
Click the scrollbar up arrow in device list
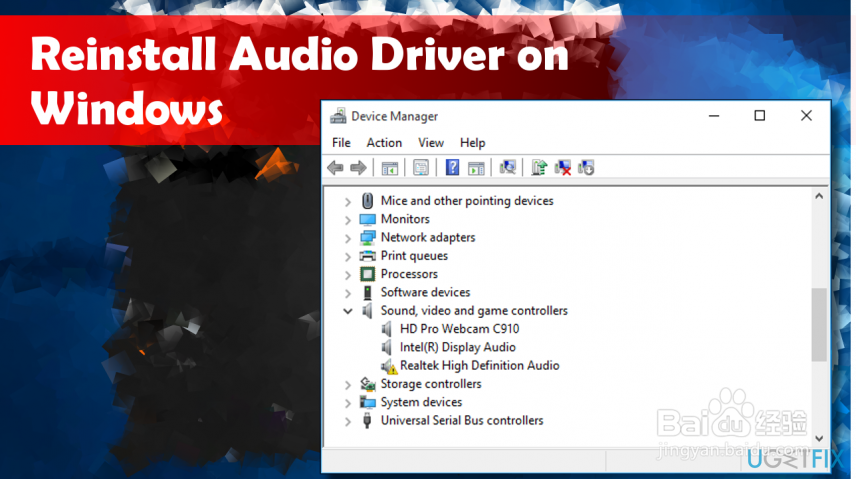(x=819, y=196)
